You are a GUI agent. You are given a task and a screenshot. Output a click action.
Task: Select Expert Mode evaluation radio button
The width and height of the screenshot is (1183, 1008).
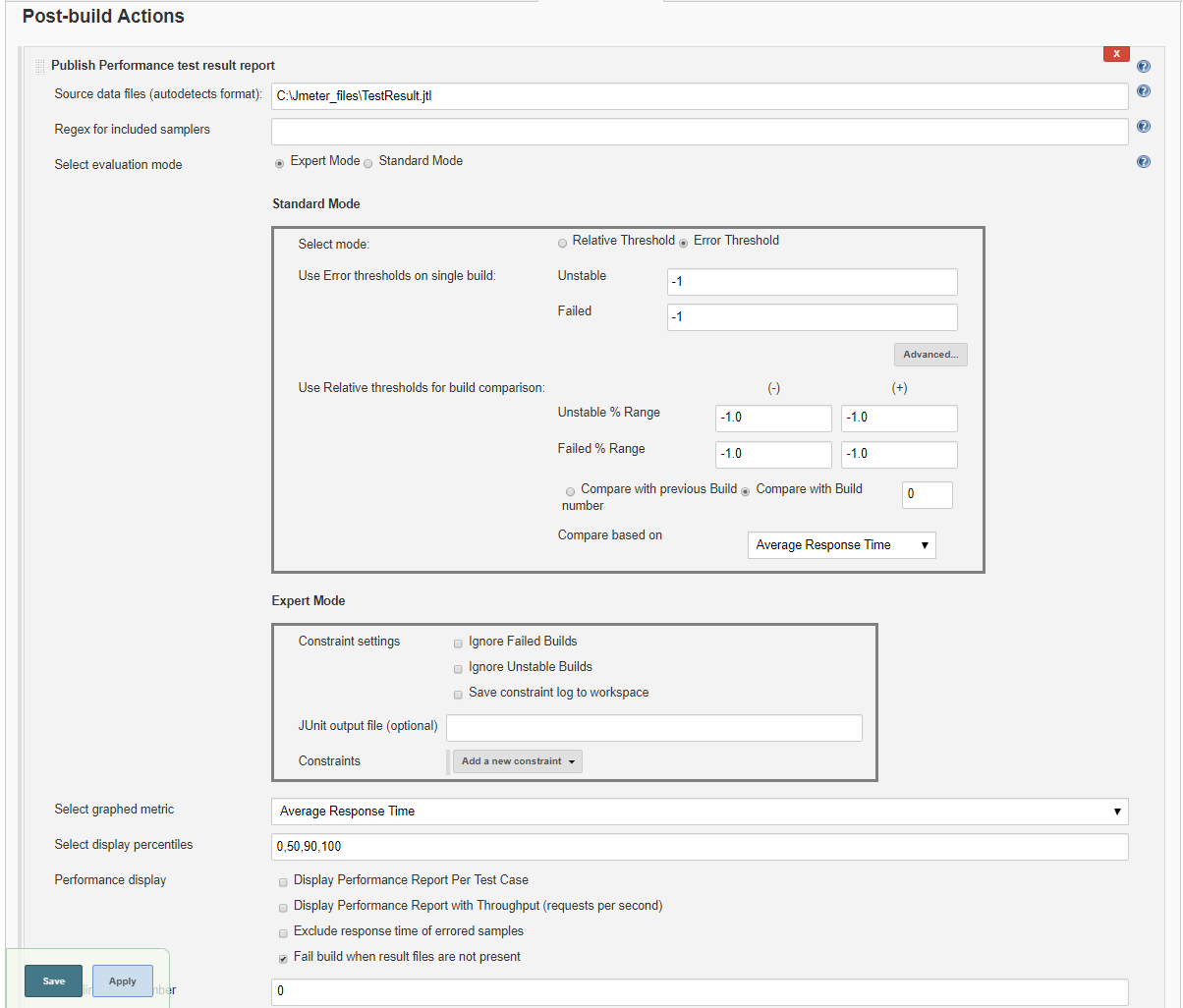pyautogui.click(x=280, y=163)
